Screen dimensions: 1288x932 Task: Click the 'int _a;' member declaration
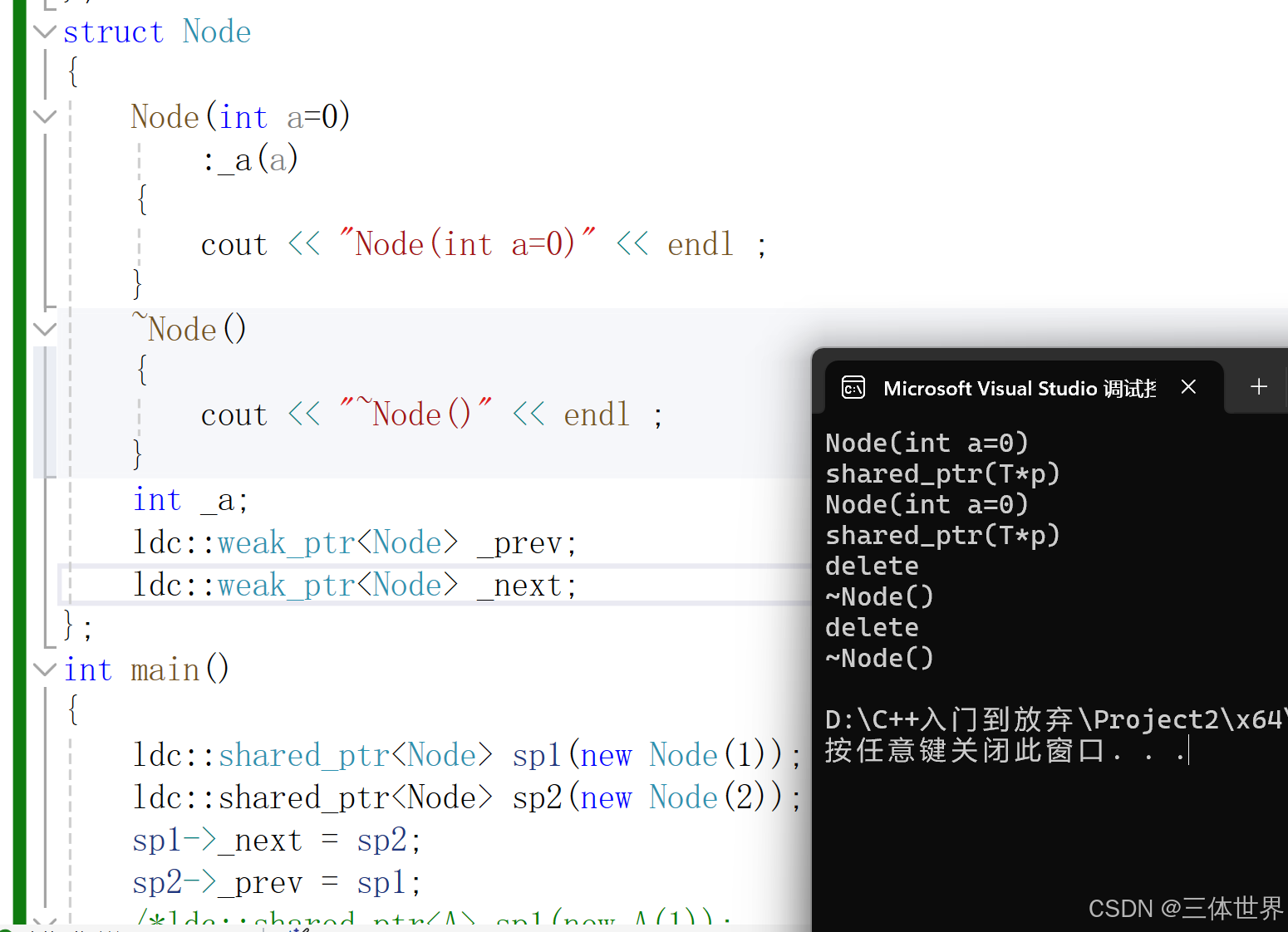point(190,500)
